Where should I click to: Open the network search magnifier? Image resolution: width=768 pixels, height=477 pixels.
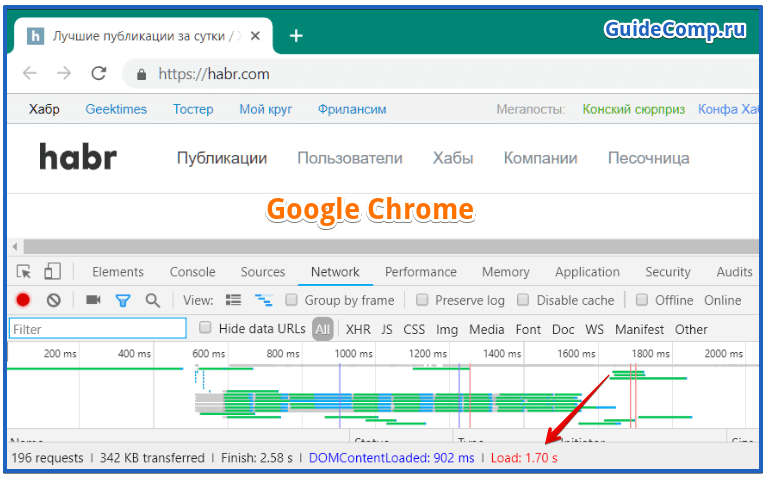pos(153,300)
